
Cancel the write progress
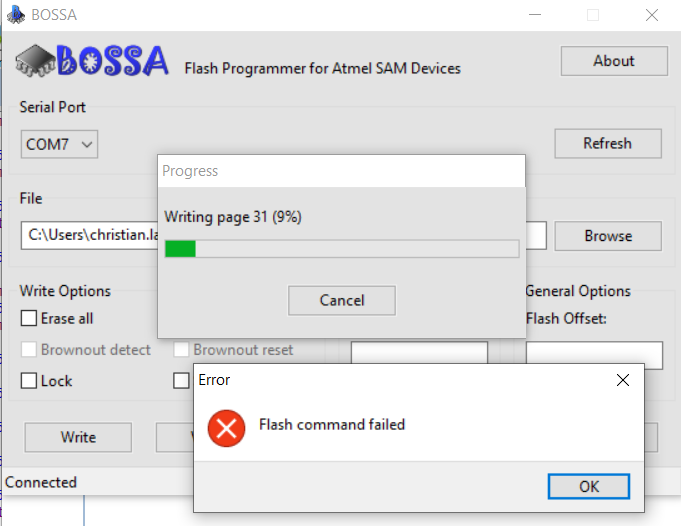point(341,300)
